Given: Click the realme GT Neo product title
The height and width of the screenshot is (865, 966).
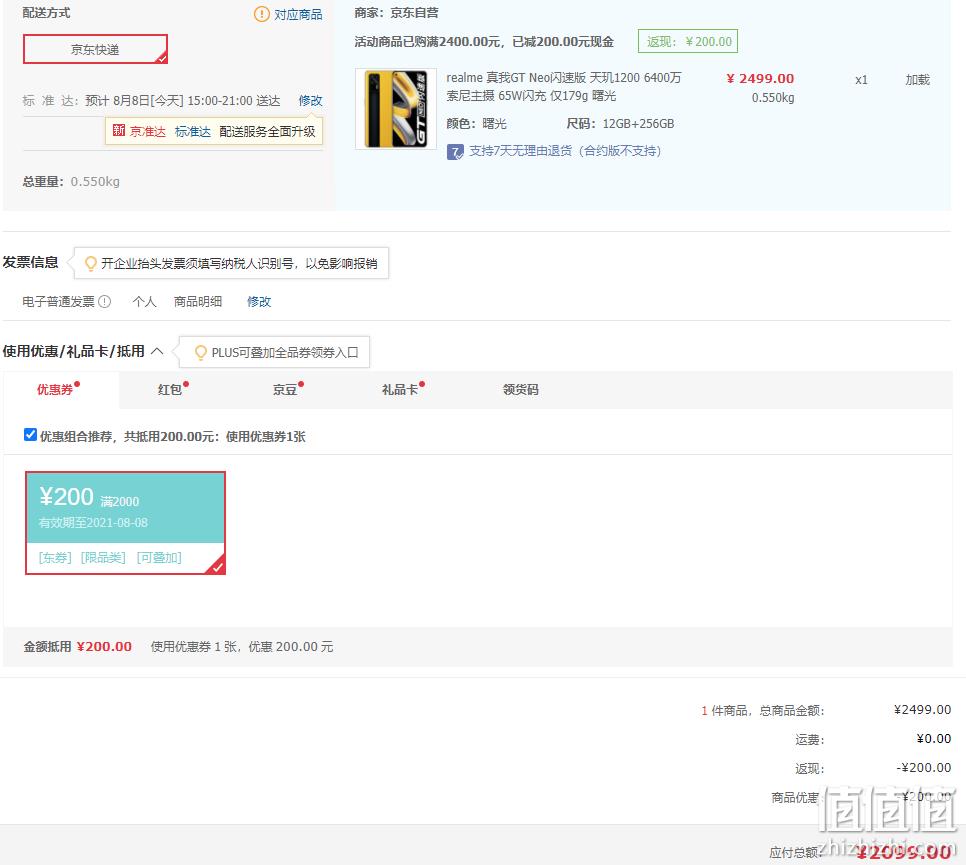Looking at the screenshot, I should (564, 86).
